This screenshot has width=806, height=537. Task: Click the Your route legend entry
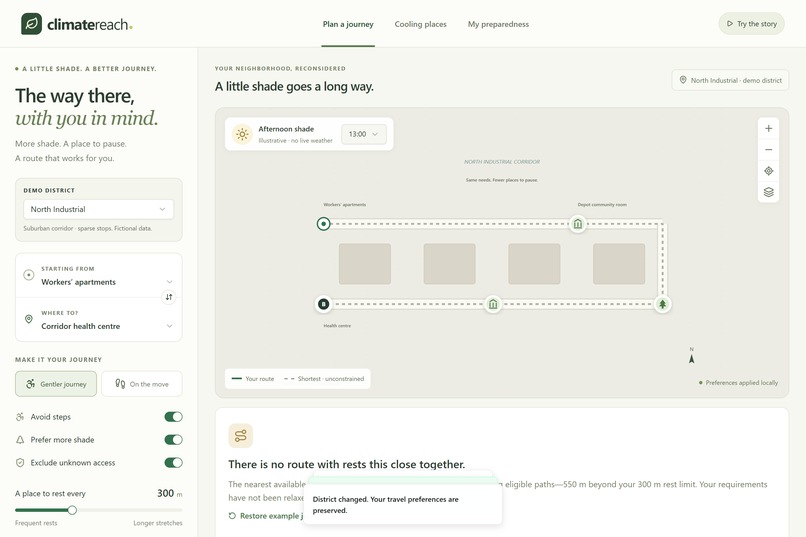253,379
